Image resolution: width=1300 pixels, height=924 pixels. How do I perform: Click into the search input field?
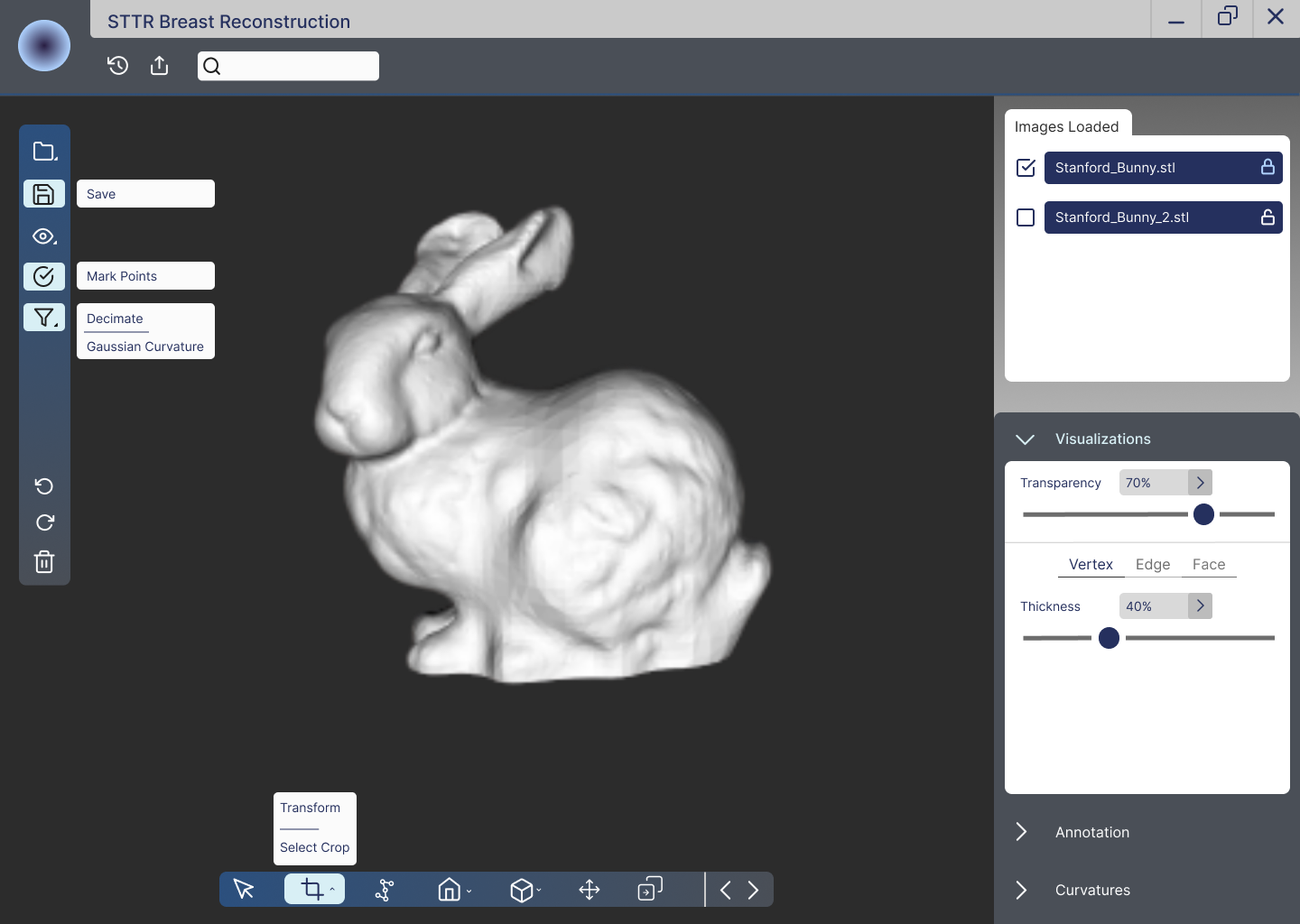click(x=288, y=66)
